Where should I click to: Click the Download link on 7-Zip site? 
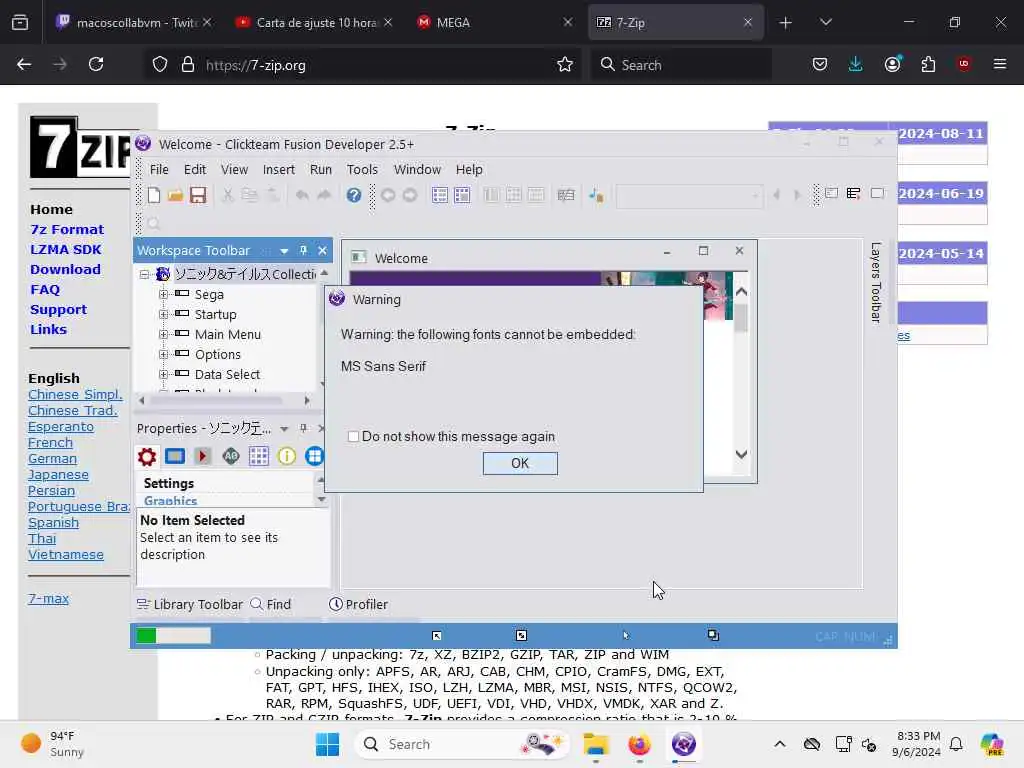tap(65, 269)
